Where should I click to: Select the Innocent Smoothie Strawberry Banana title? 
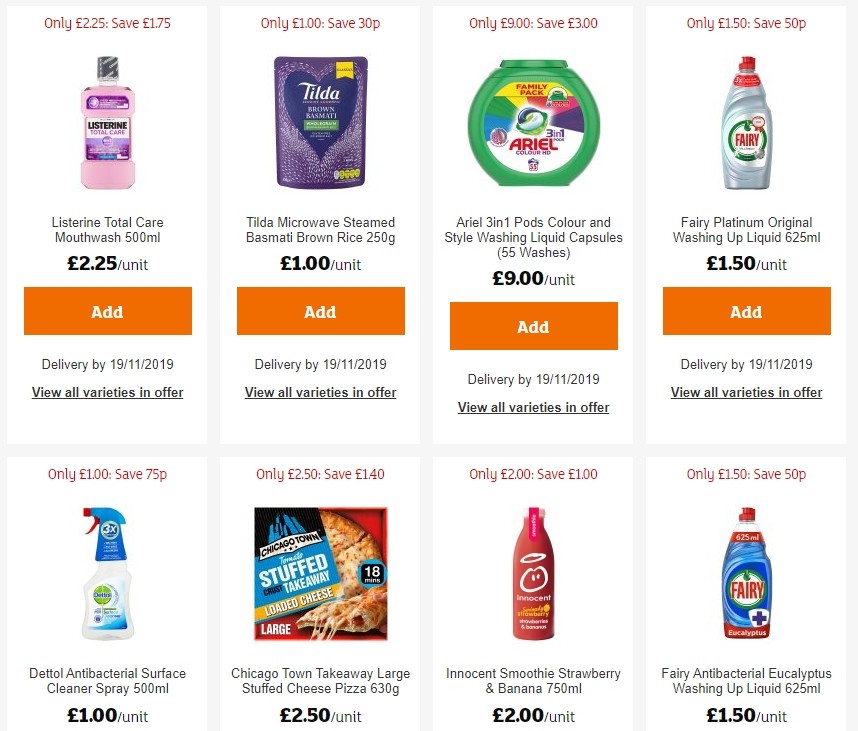(x=533, y=681)
